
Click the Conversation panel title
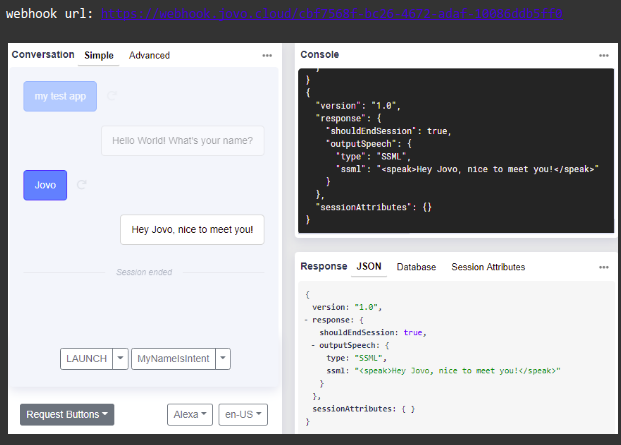[43, 55]
